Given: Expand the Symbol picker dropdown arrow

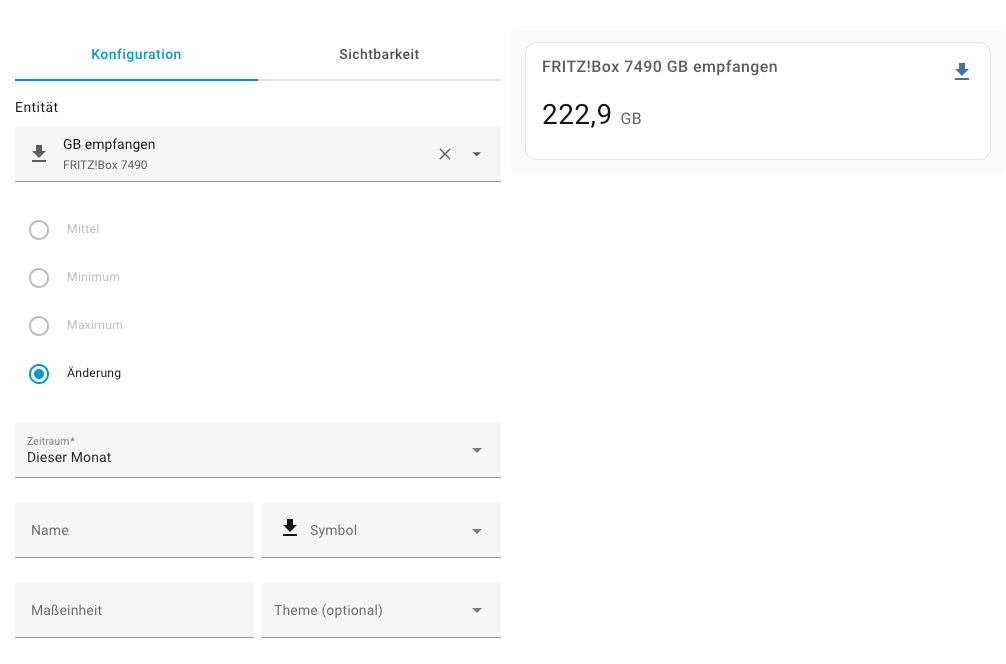Looking at the screenshot, I should pos(477,531).
